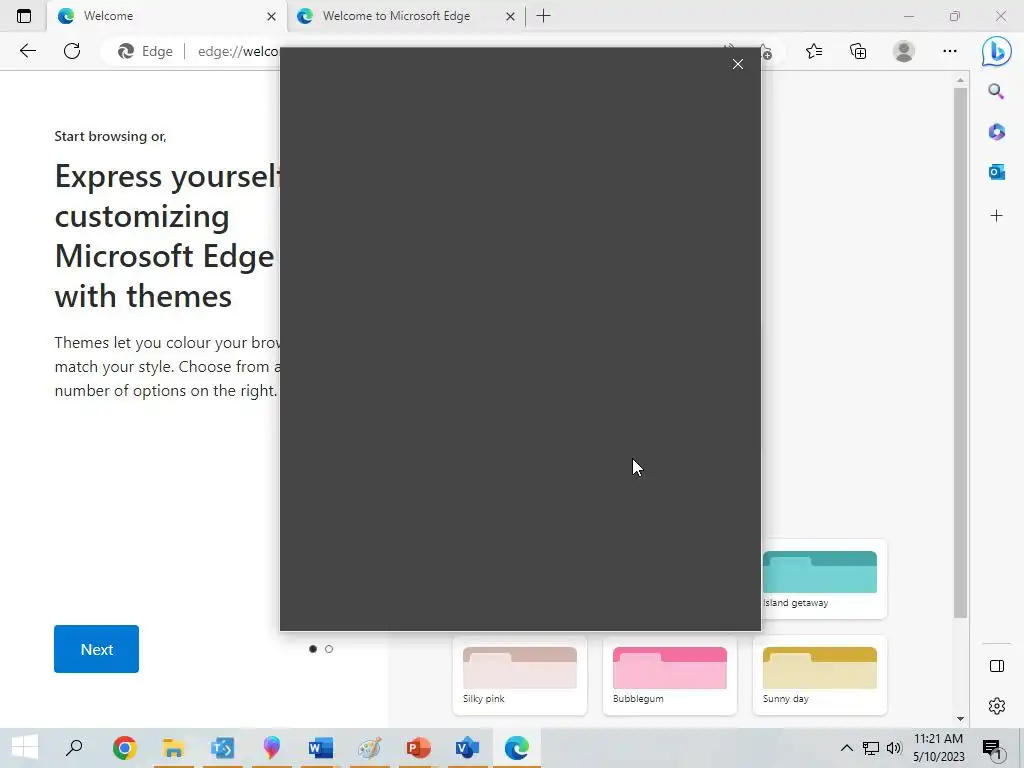Image resolution: width=1024 pixels, height=768 pixels.
Task: Open the volume control
Action: 894,748
